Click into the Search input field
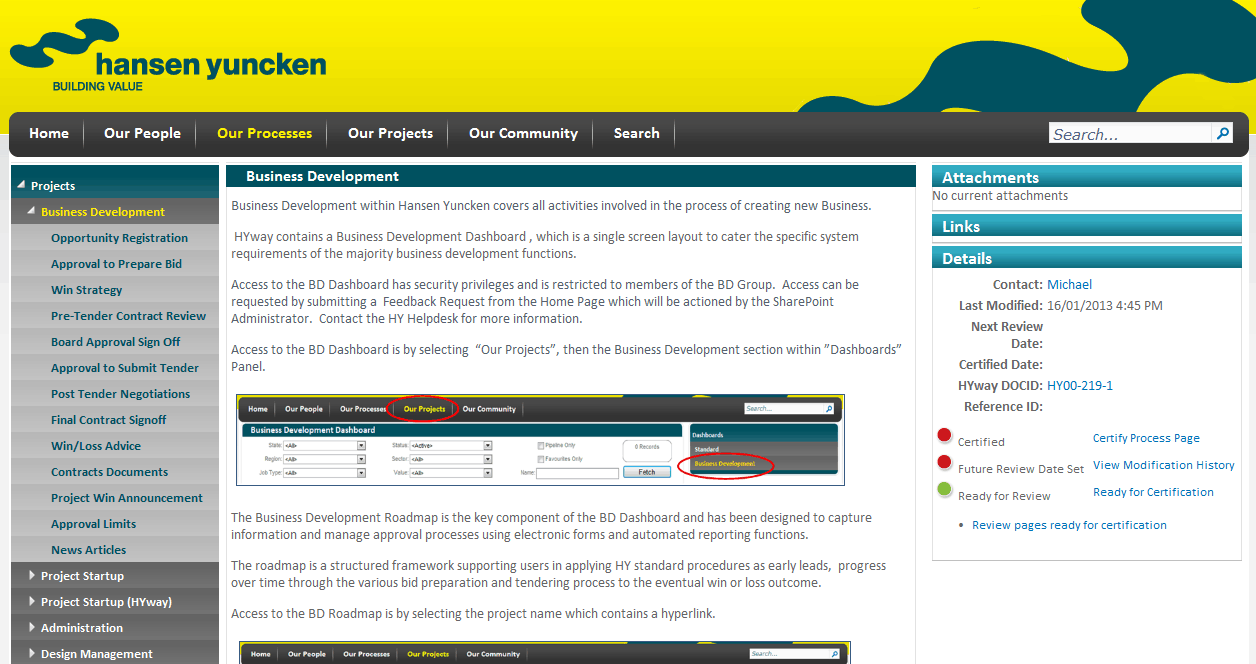The height and width of the screenshot is (664, 1256). click(1130, 134)
